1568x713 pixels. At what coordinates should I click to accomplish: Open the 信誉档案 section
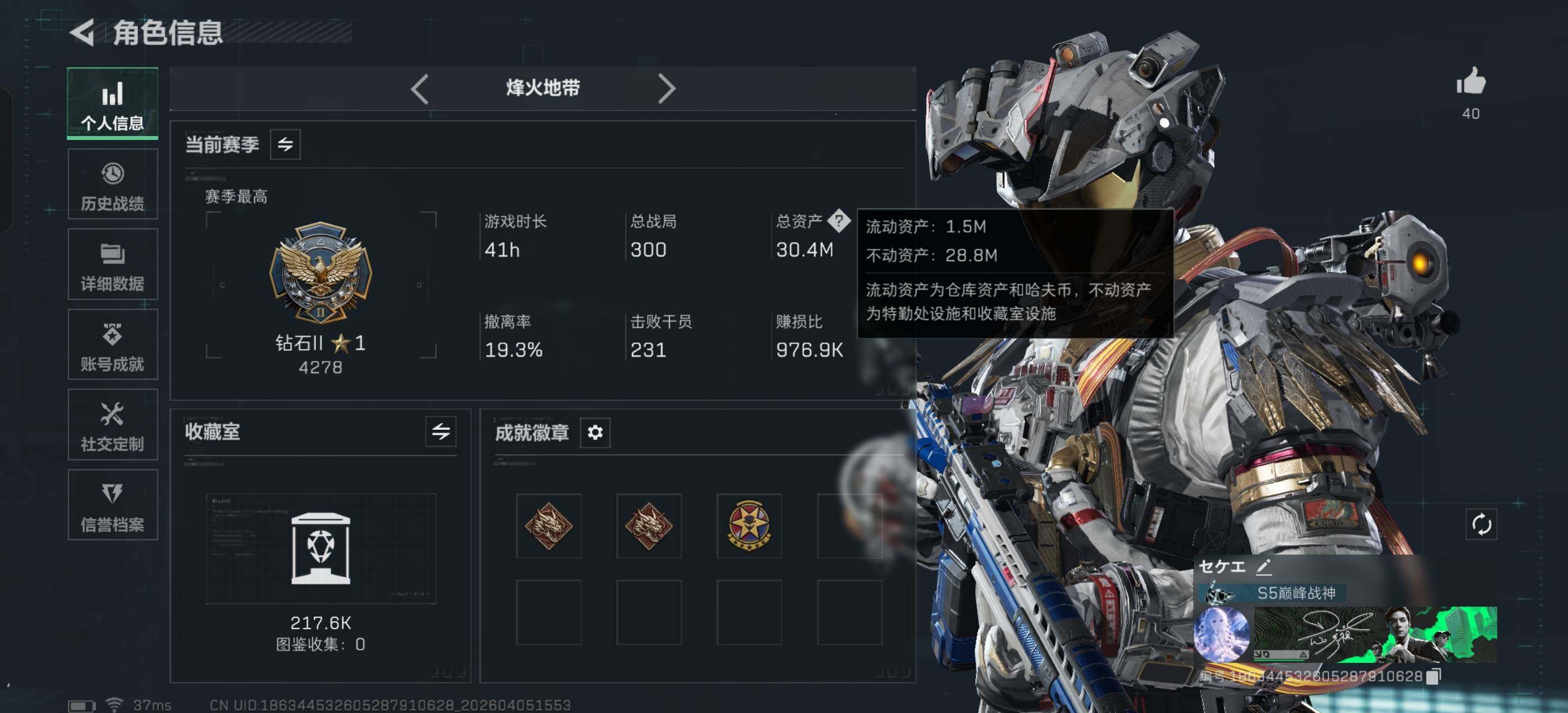(x=113, y=505)
